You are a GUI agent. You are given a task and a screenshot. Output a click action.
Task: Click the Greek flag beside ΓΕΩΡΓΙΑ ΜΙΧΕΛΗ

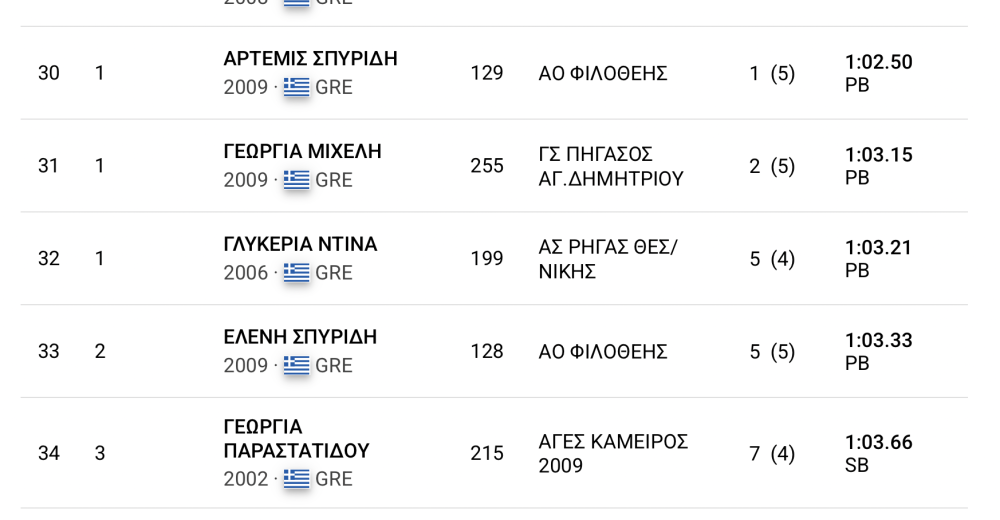pos(296,180)
